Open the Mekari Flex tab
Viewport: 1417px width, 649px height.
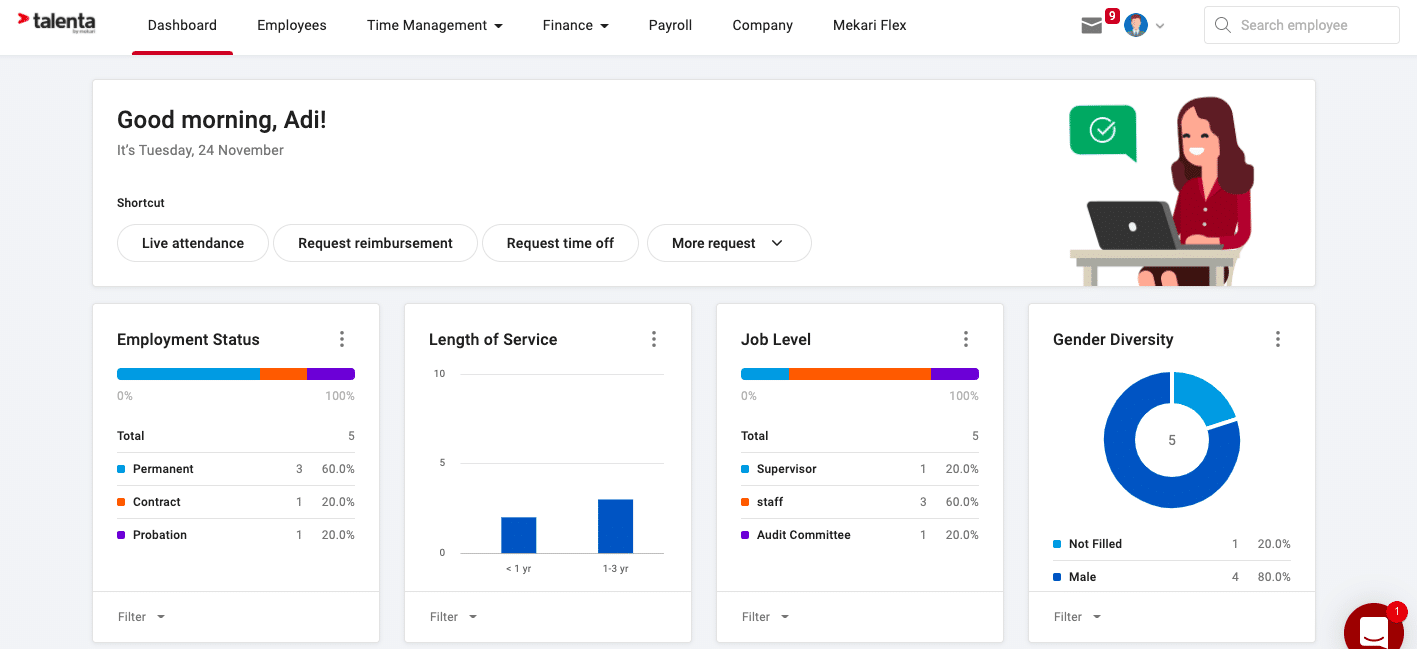(869, 26)
